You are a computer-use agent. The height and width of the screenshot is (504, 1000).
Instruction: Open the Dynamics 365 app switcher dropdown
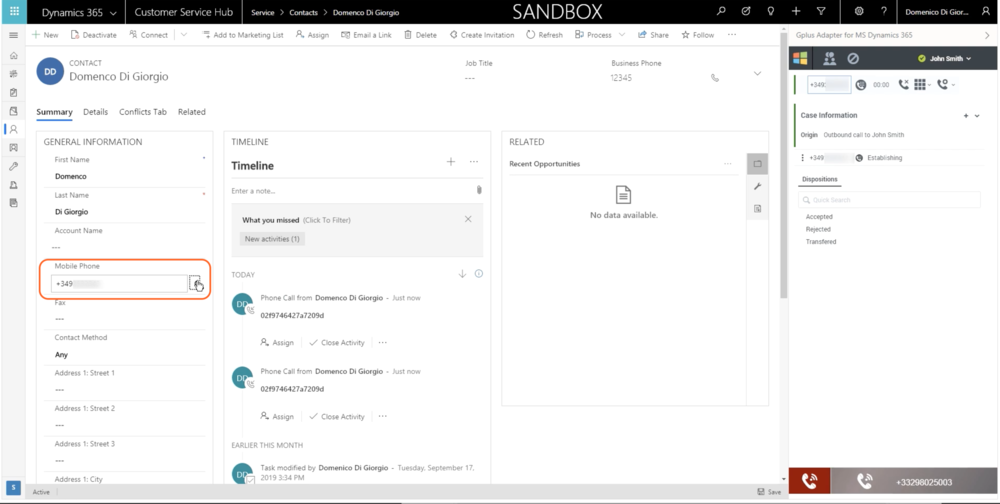coord(79,12)
